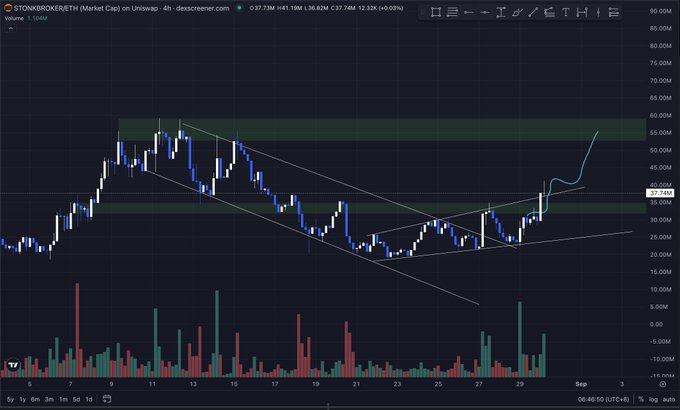Set range to 6m

[x=35, y=399]
